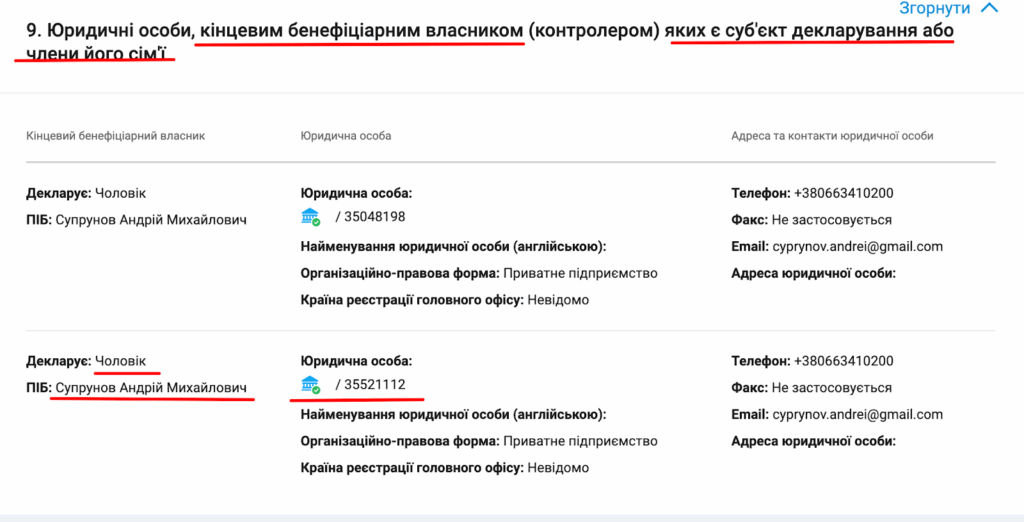Screen dimensions: 1024x522
Task: Click the email address in the second entry
Action: (x=857, y=414)
